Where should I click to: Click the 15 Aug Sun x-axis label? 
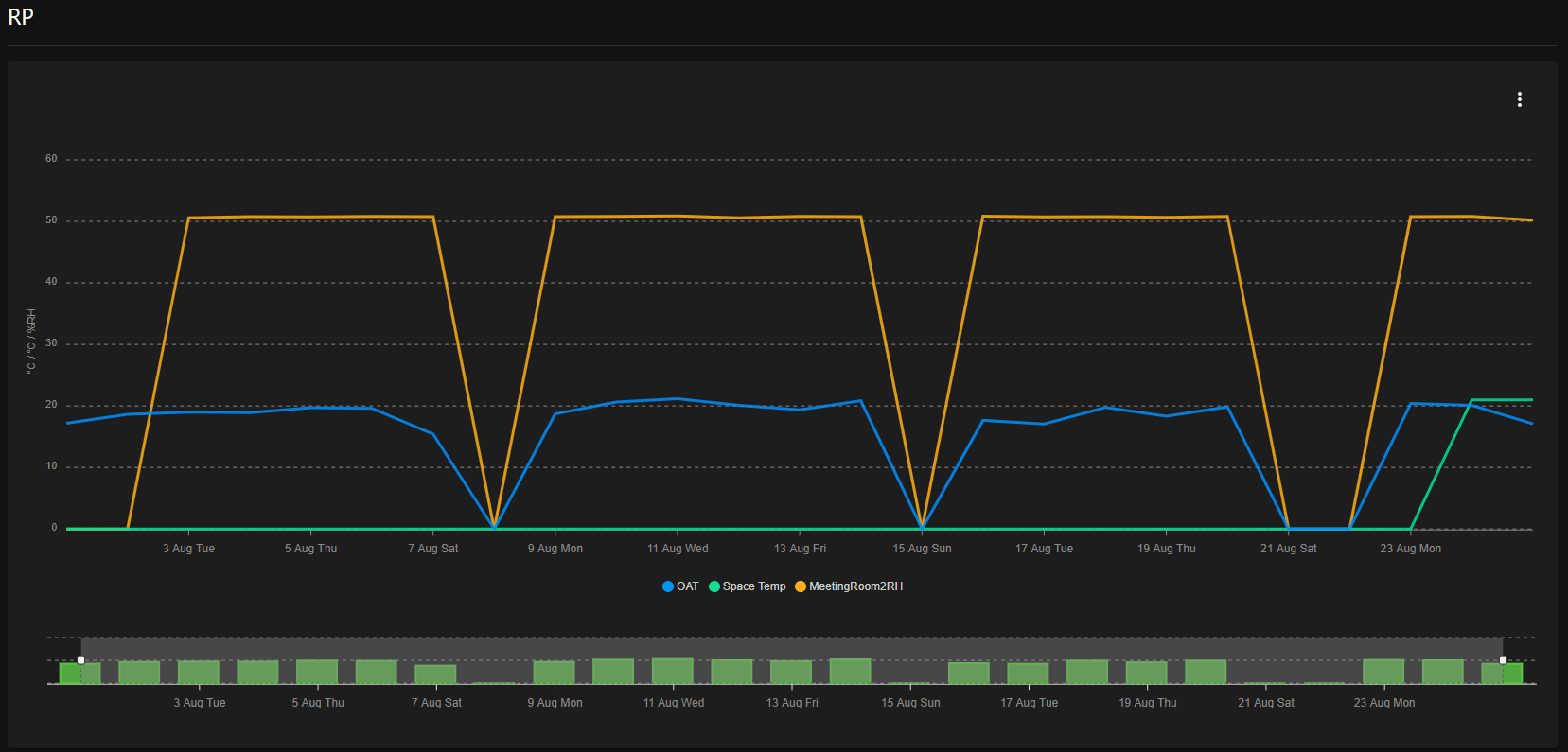[922, 549]
